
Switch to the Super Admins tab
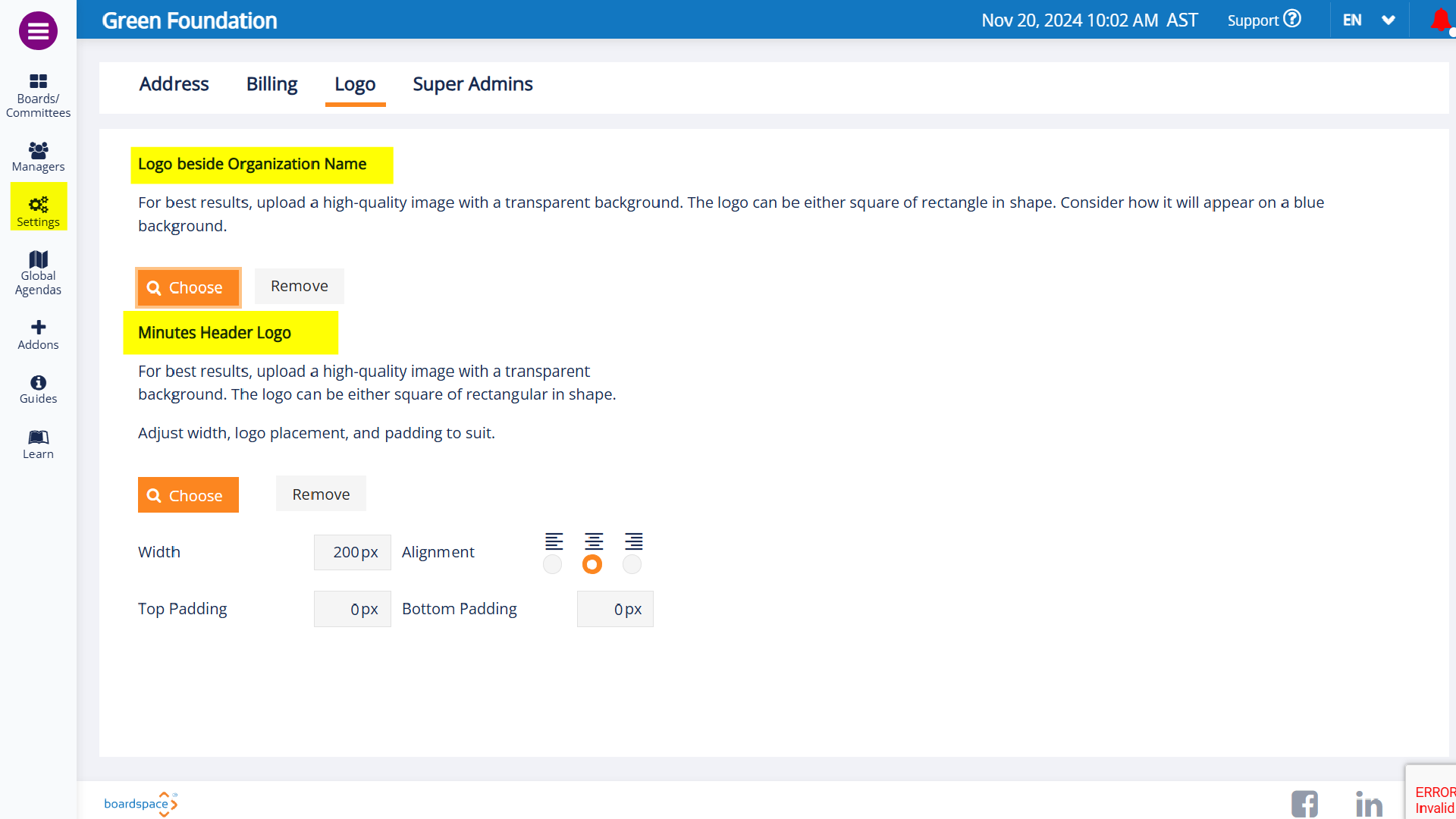pos(472,84)
